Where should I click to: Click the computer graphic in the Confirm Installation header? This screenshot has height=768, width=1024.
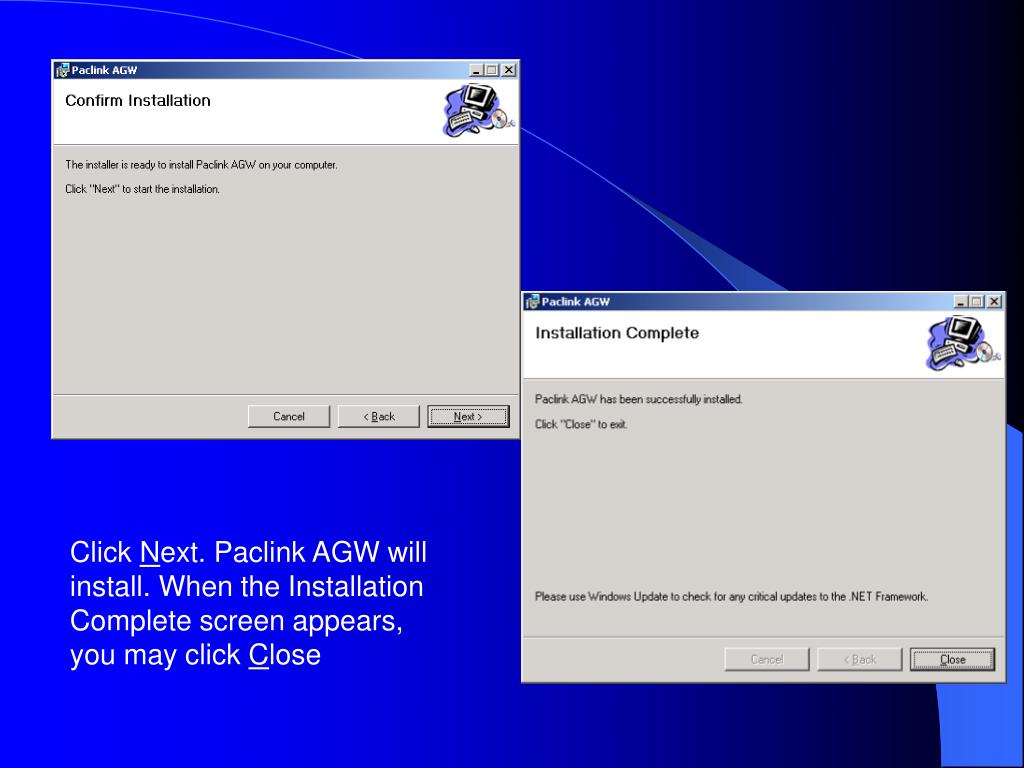point(479,110)
